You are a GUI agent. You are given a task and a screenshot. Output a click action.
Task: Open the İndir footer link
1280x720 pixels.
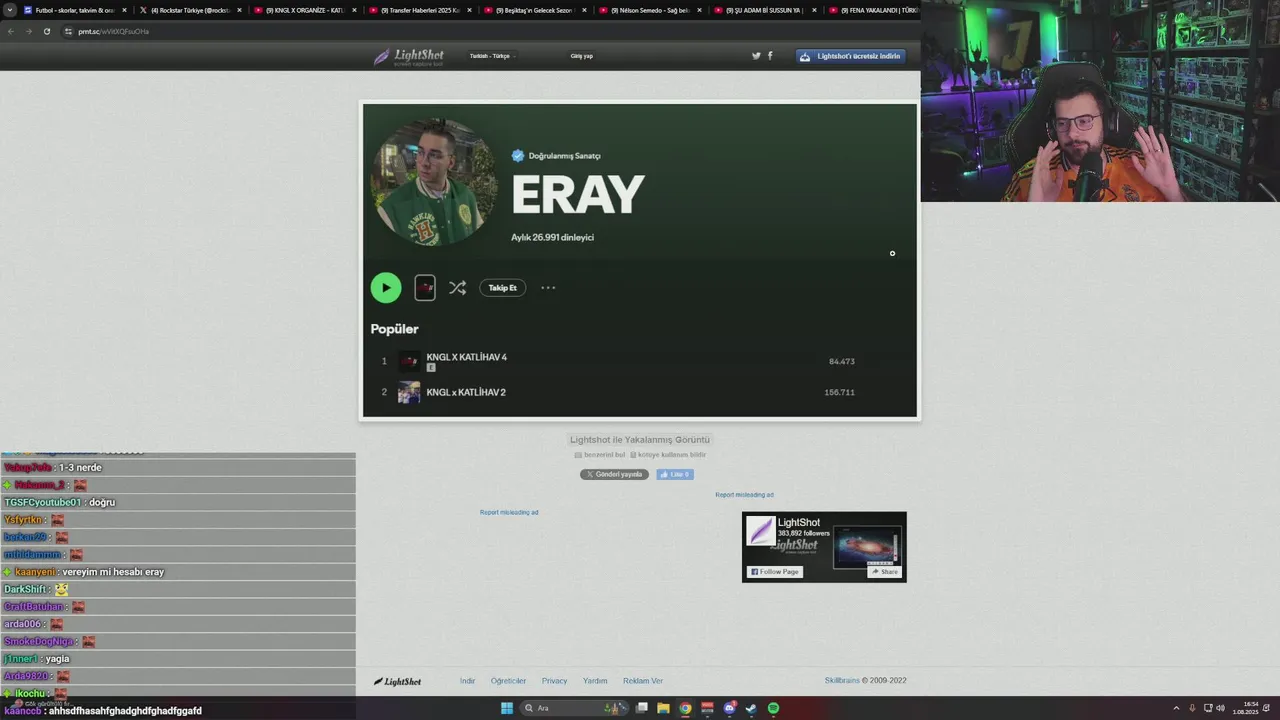(467, 681)
